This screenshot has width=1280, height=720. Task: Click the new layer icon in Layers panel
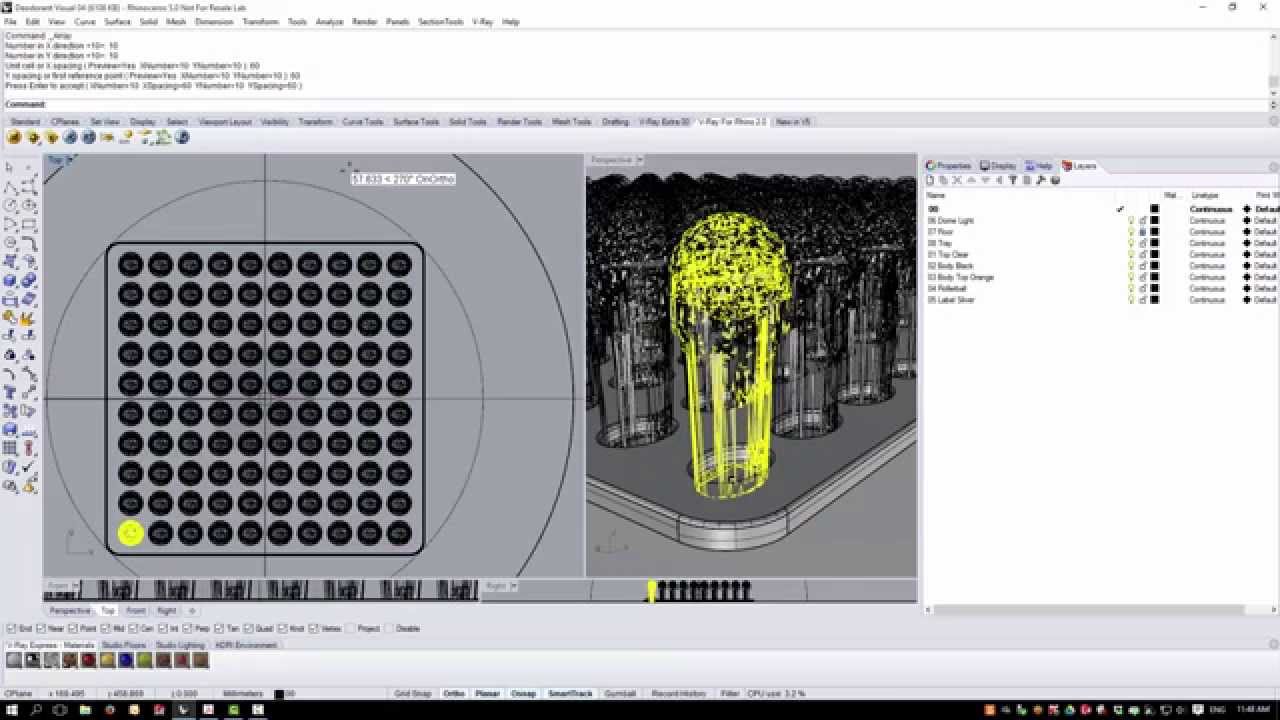pos(930,180)
